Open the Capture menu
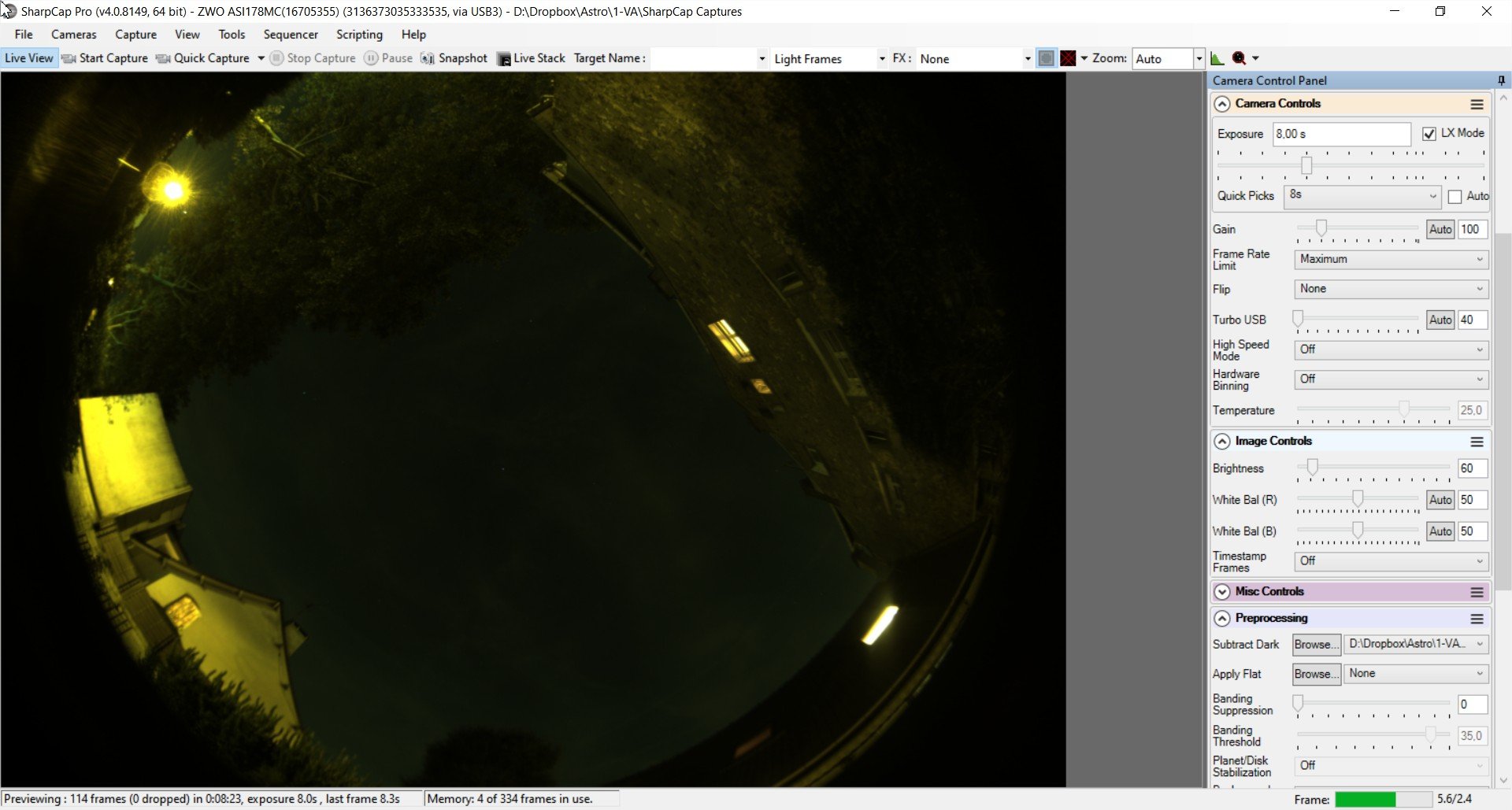 [x=135, y=35]
